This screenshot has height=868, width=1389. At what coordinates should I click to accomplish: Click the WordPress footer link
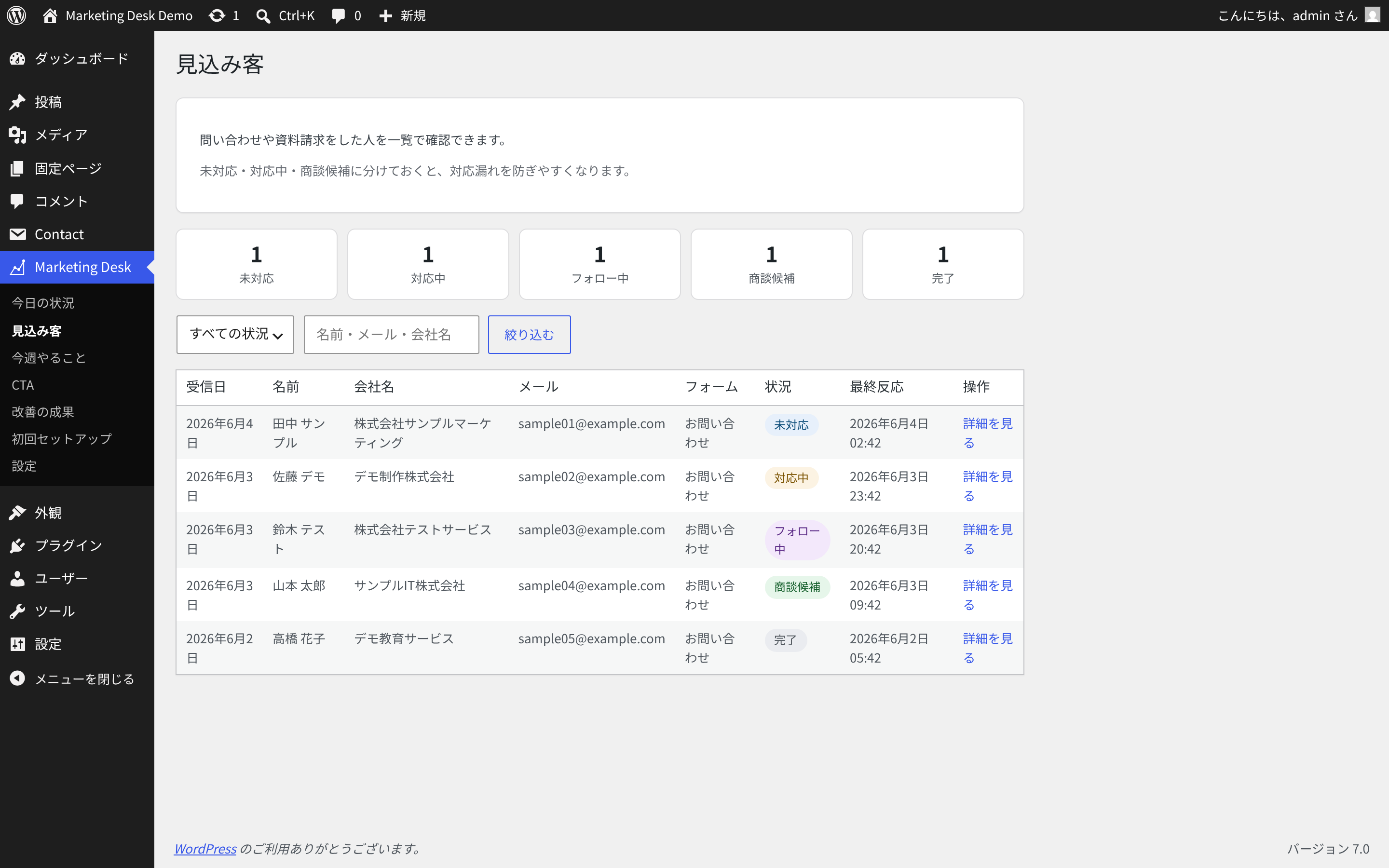coord(205,849)
